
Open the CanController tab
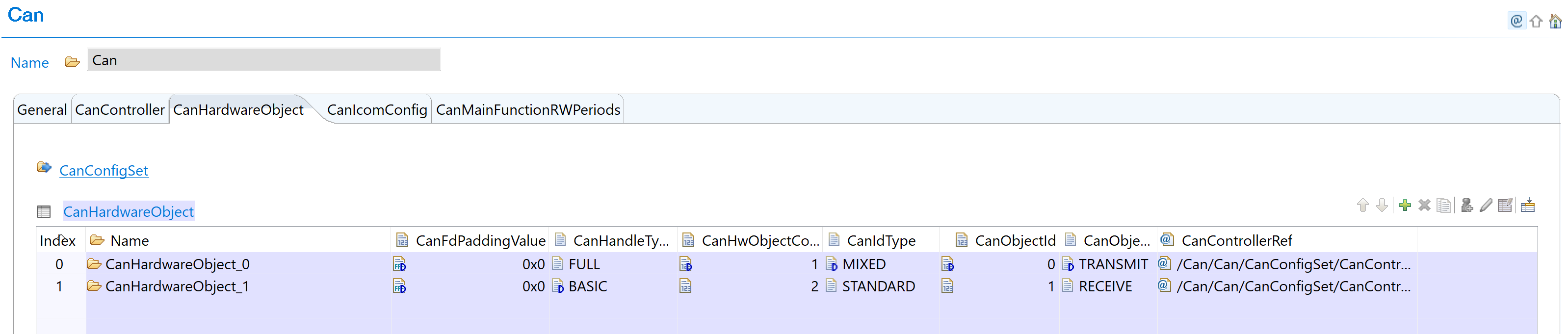(x=120, y=110)
